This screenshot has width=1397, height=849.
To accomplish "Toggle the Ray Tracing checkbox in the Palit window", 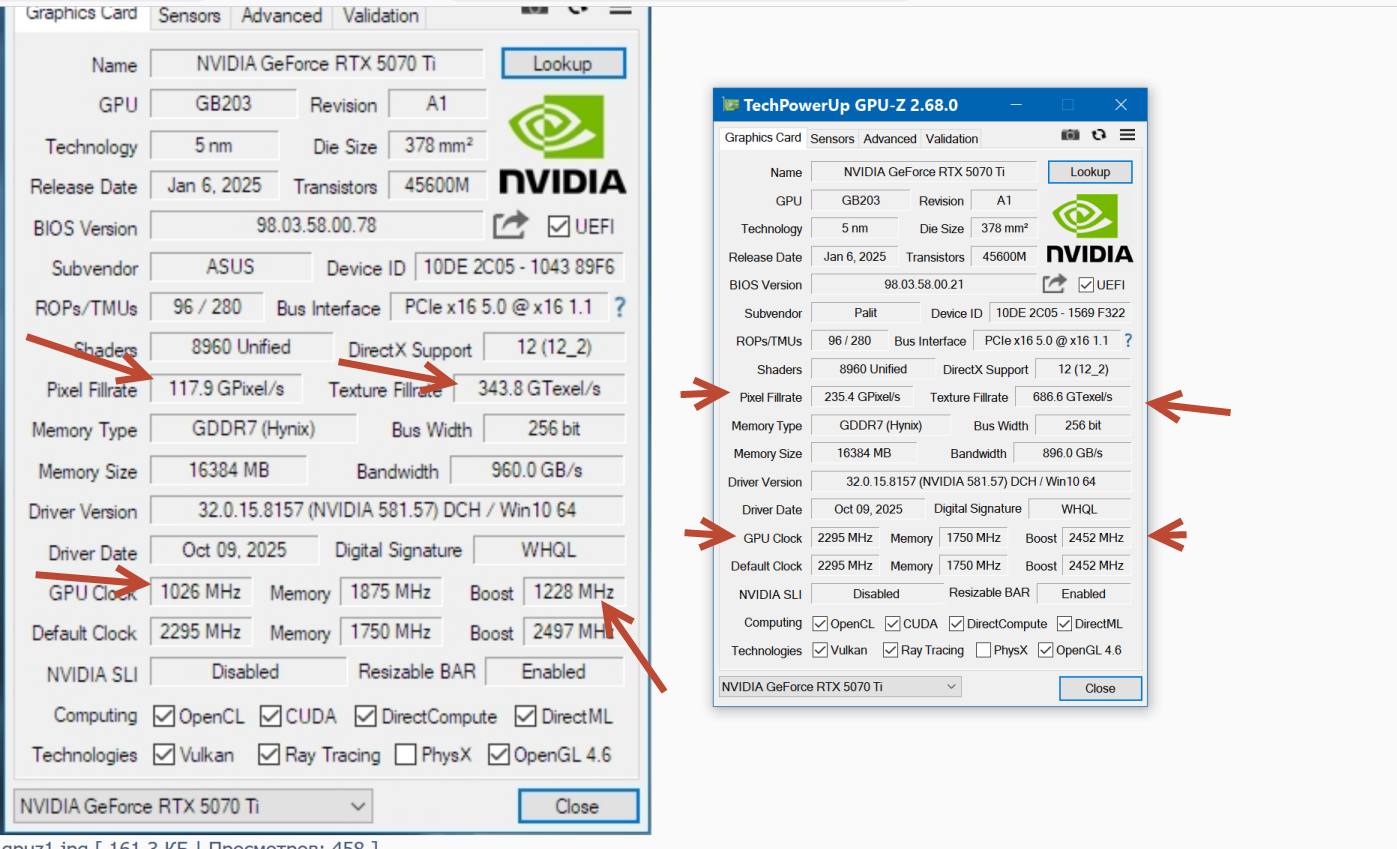I will click(890, 650).
